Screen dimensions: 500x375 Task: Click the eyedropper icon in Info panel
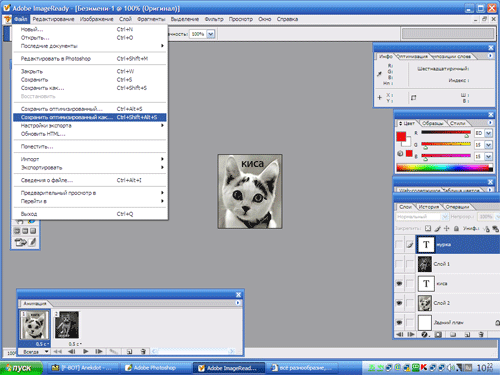click(379, 74)
